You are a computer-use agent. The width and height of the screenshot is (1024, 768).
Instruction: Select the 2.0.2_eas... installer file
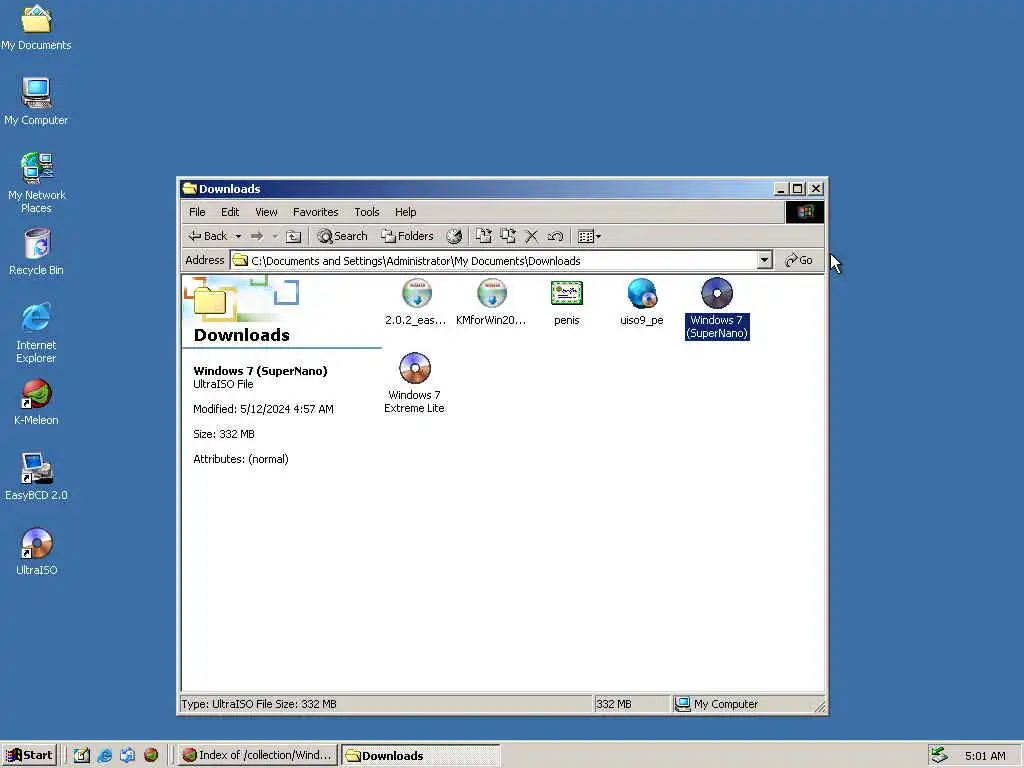point(416,302)
